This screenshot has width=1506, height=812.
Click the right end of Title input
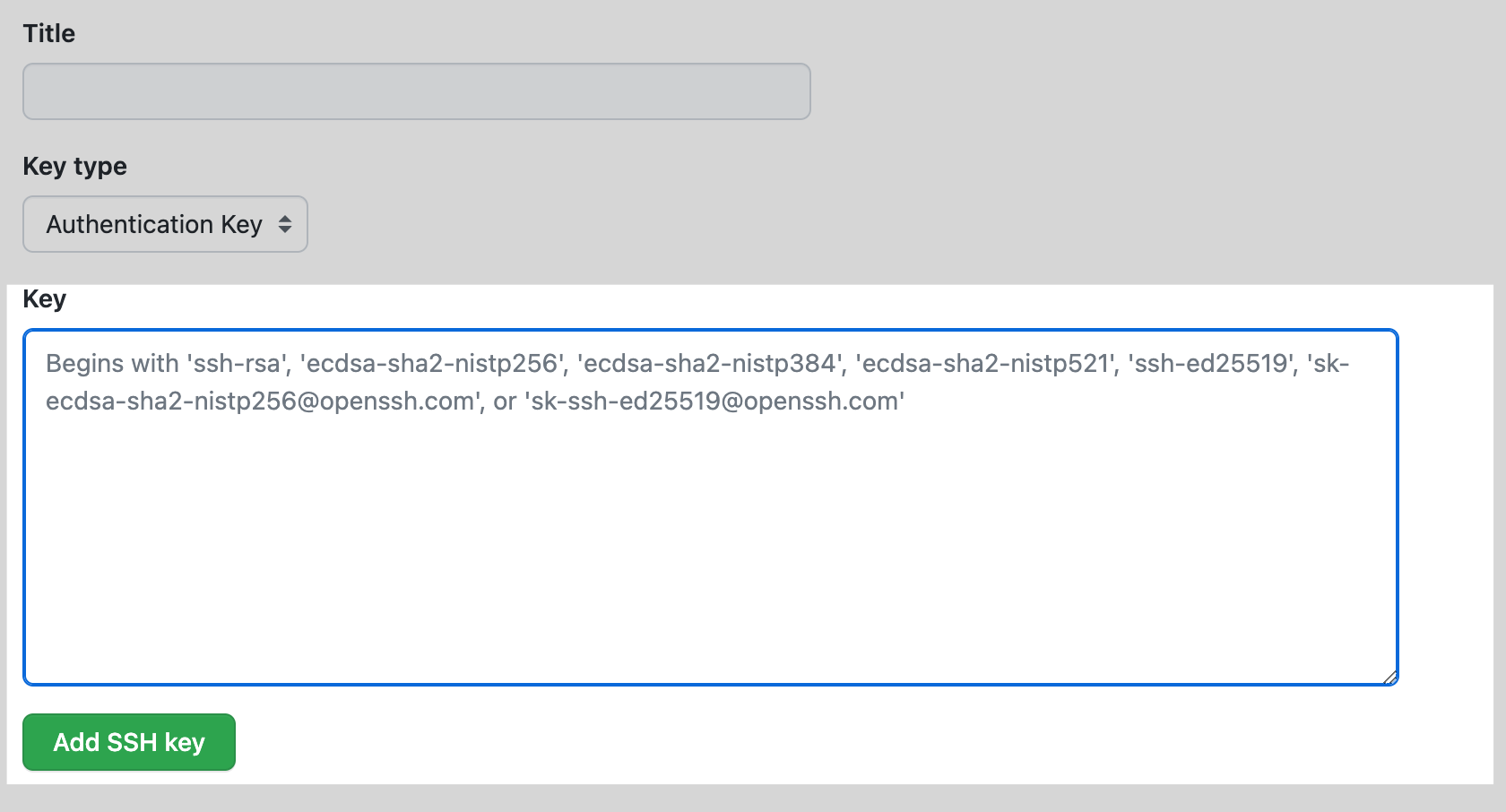tap(789, 91)
